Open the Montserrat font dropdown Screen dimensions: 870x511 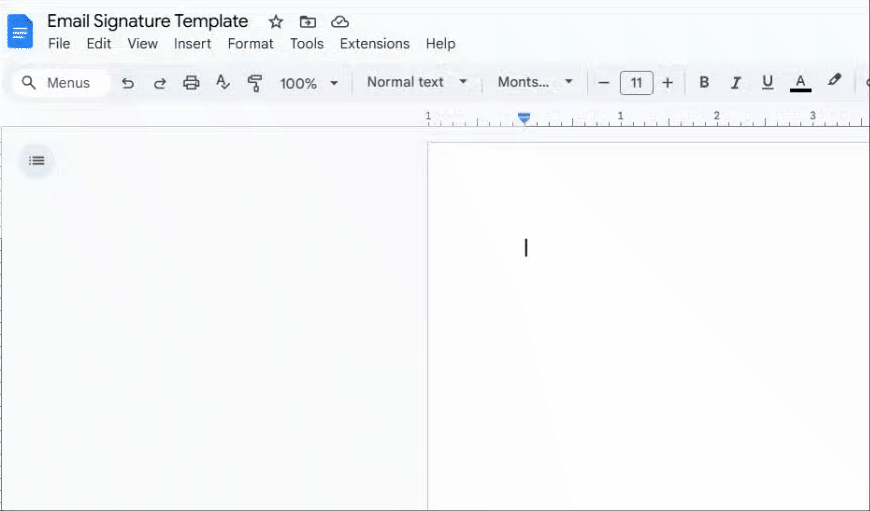(535, 82)
